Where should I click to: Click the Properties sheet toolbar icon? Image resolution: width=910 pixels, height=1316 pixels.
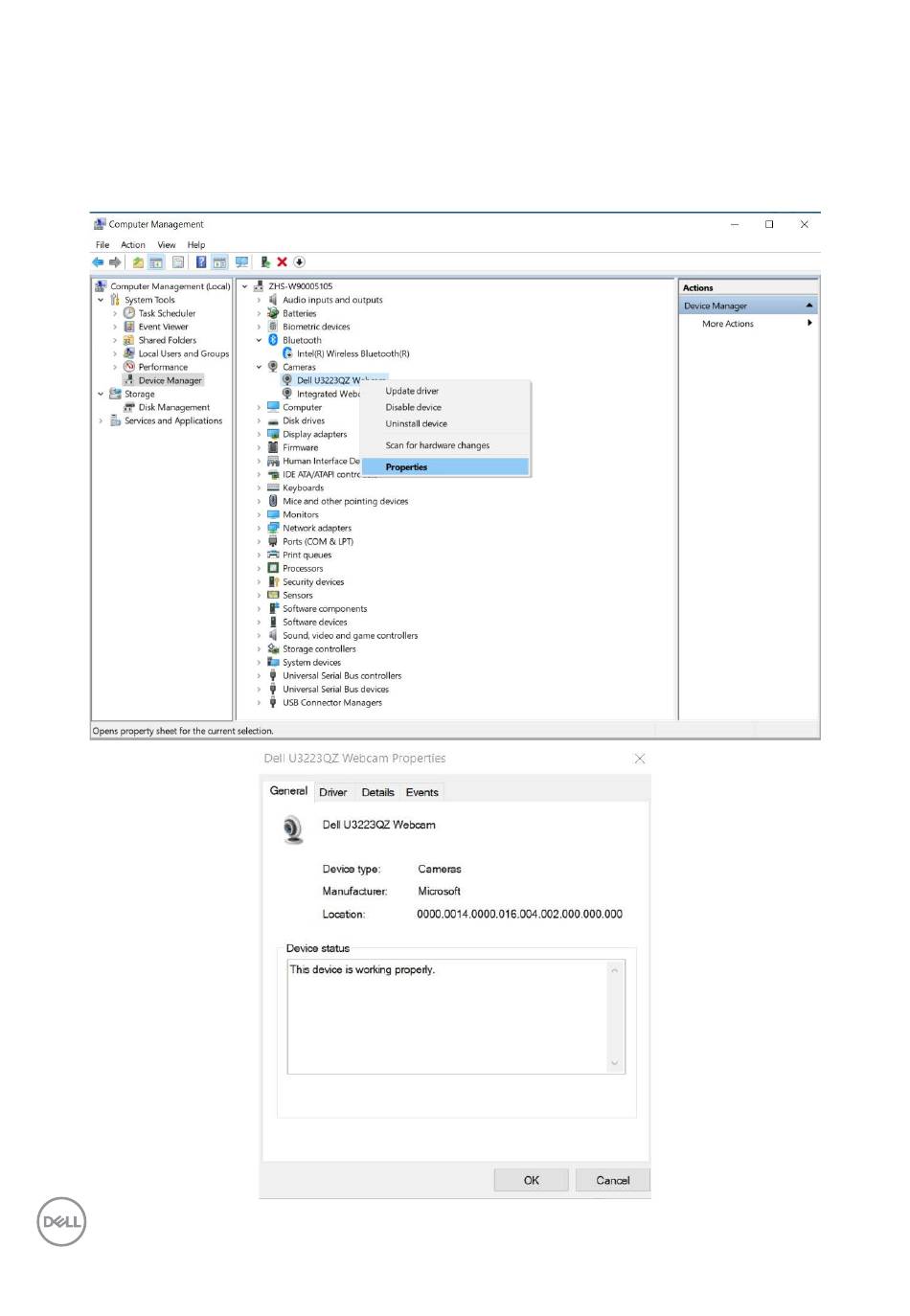[178, 261]
